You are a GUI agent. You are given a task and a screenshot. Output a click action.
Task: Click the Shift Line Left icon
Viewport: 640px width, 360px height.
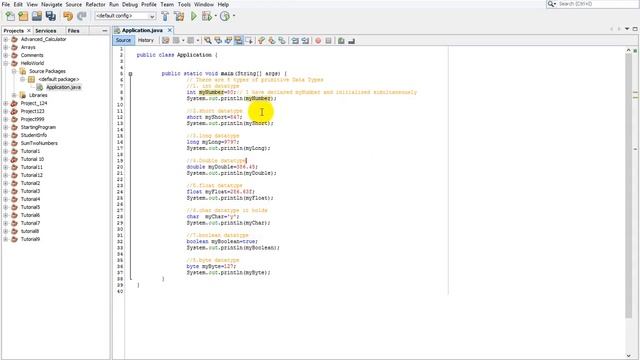pos(295,40)
